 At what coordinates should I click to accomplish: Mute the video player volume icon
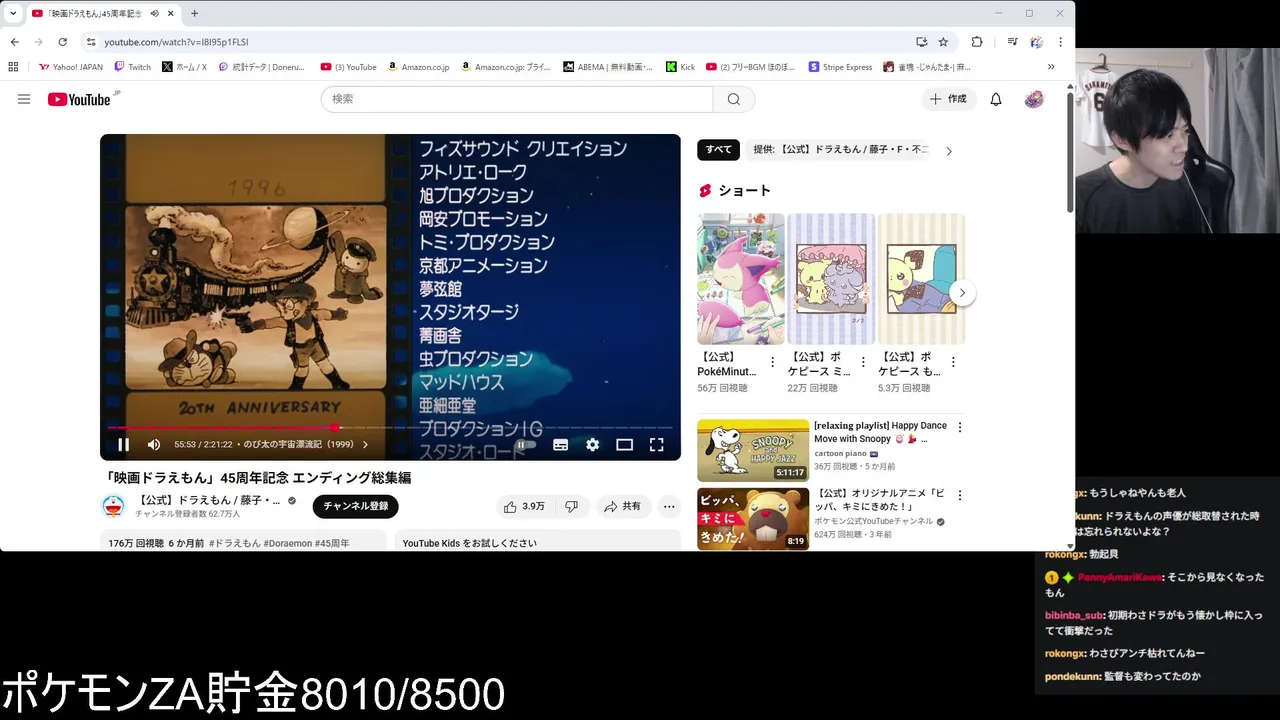154,445
